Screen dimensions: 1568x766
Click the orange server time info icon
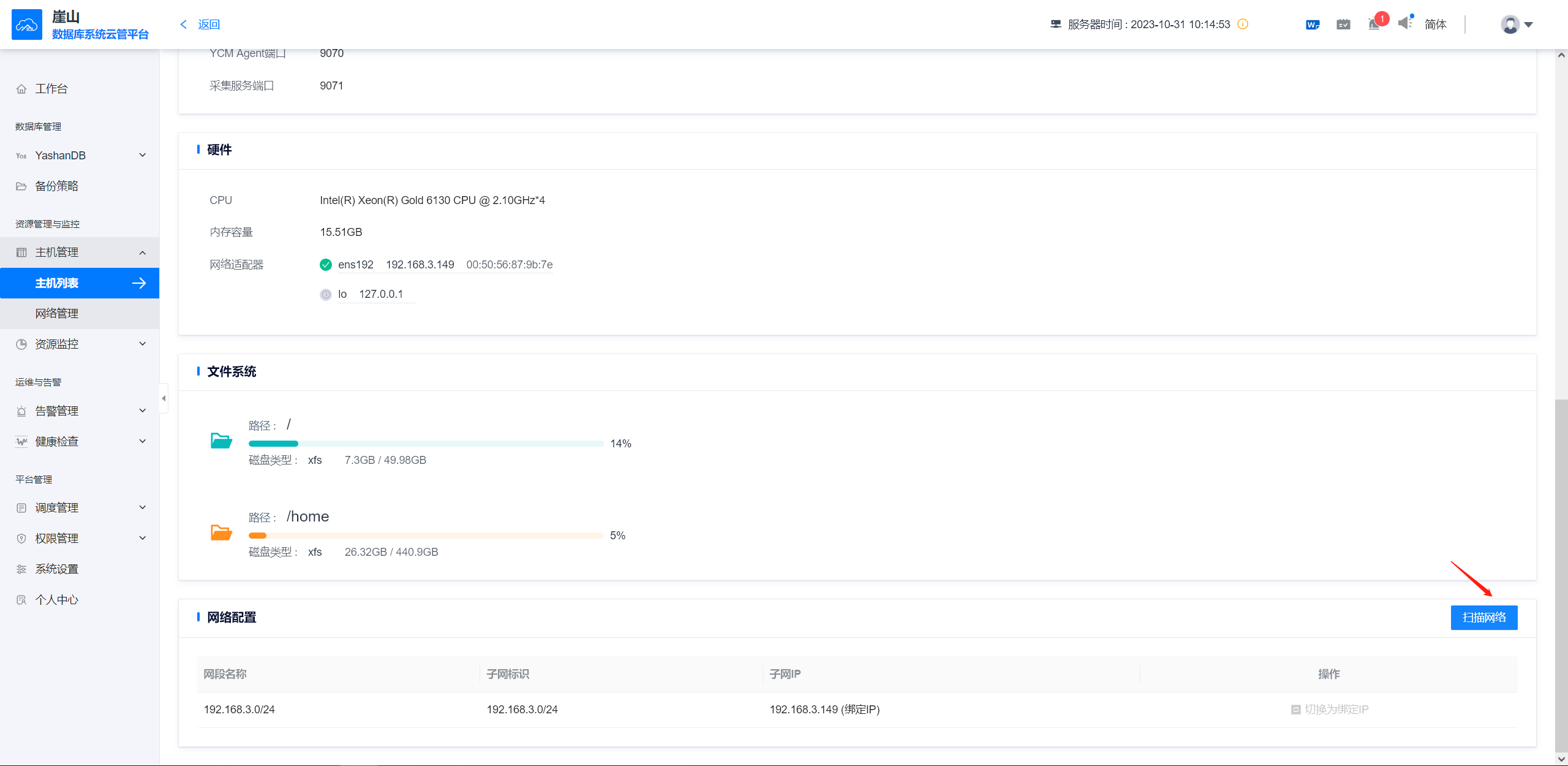tap(1243, 24)
